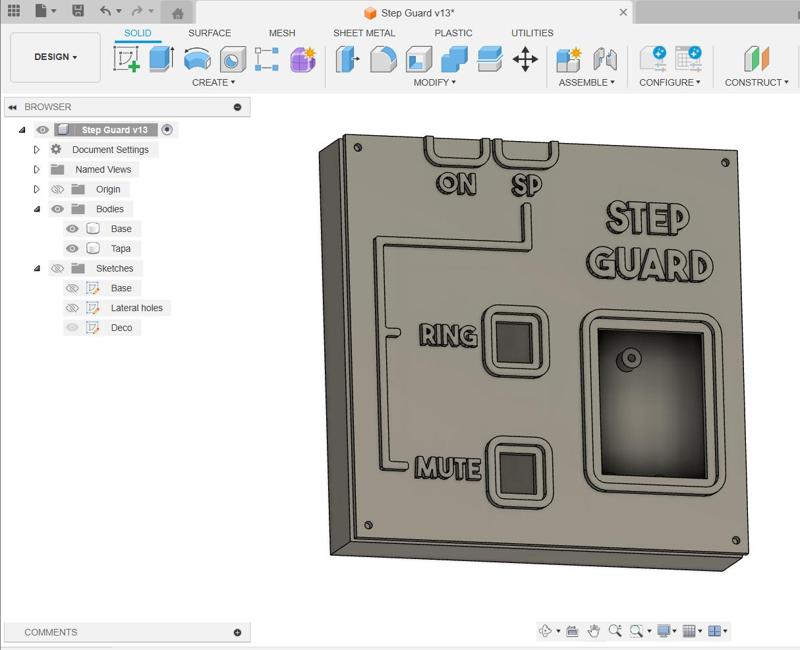
Task: Toggle visibility of the Origin folder
Action: pos(57,189)
